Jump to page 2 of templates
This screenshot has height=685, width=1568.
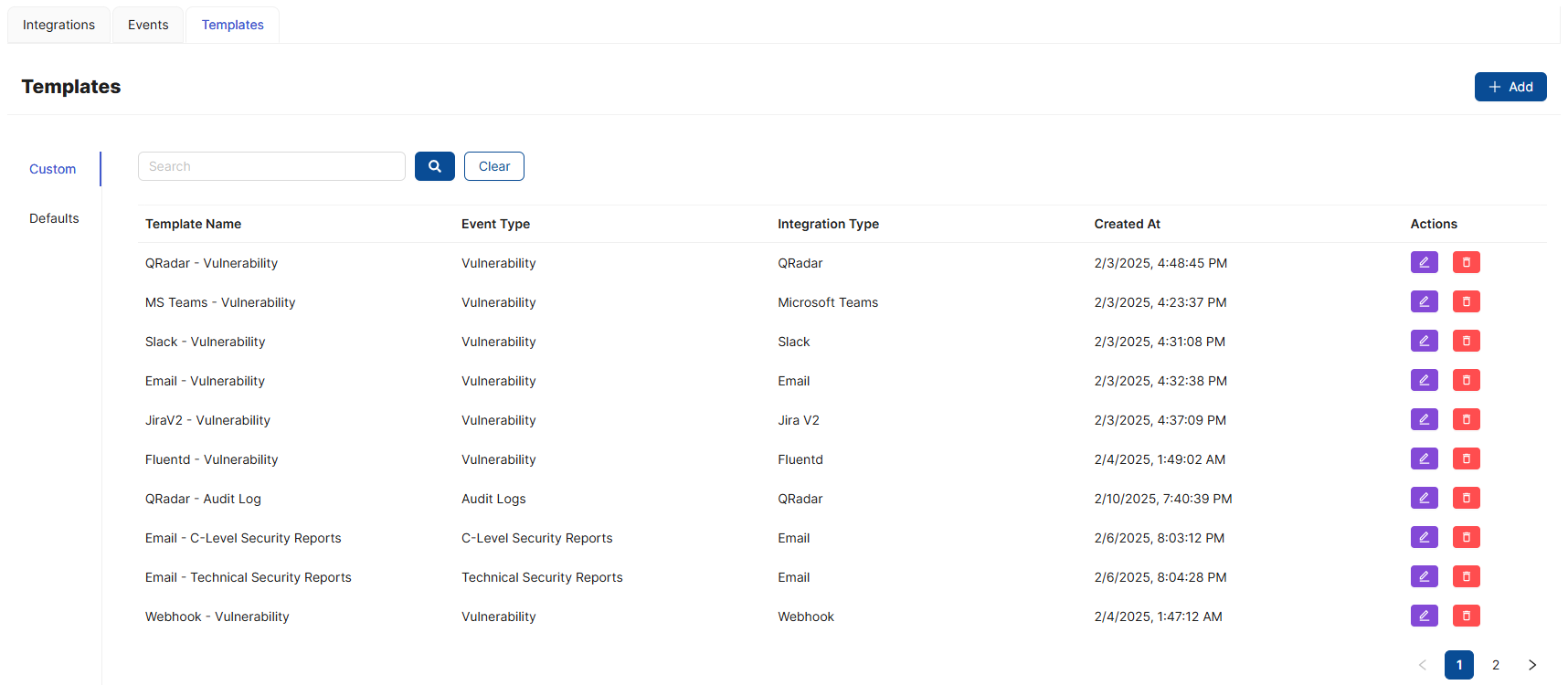click(x=1496, y=665)
